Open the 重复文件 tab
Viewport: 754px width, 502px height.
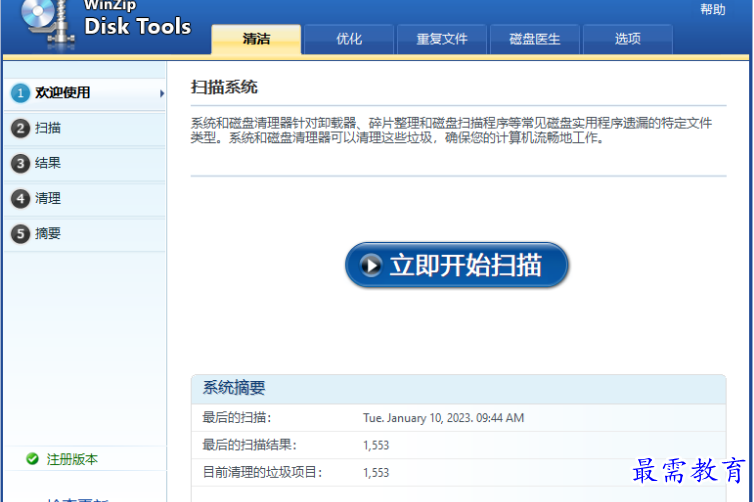(442, 39)
